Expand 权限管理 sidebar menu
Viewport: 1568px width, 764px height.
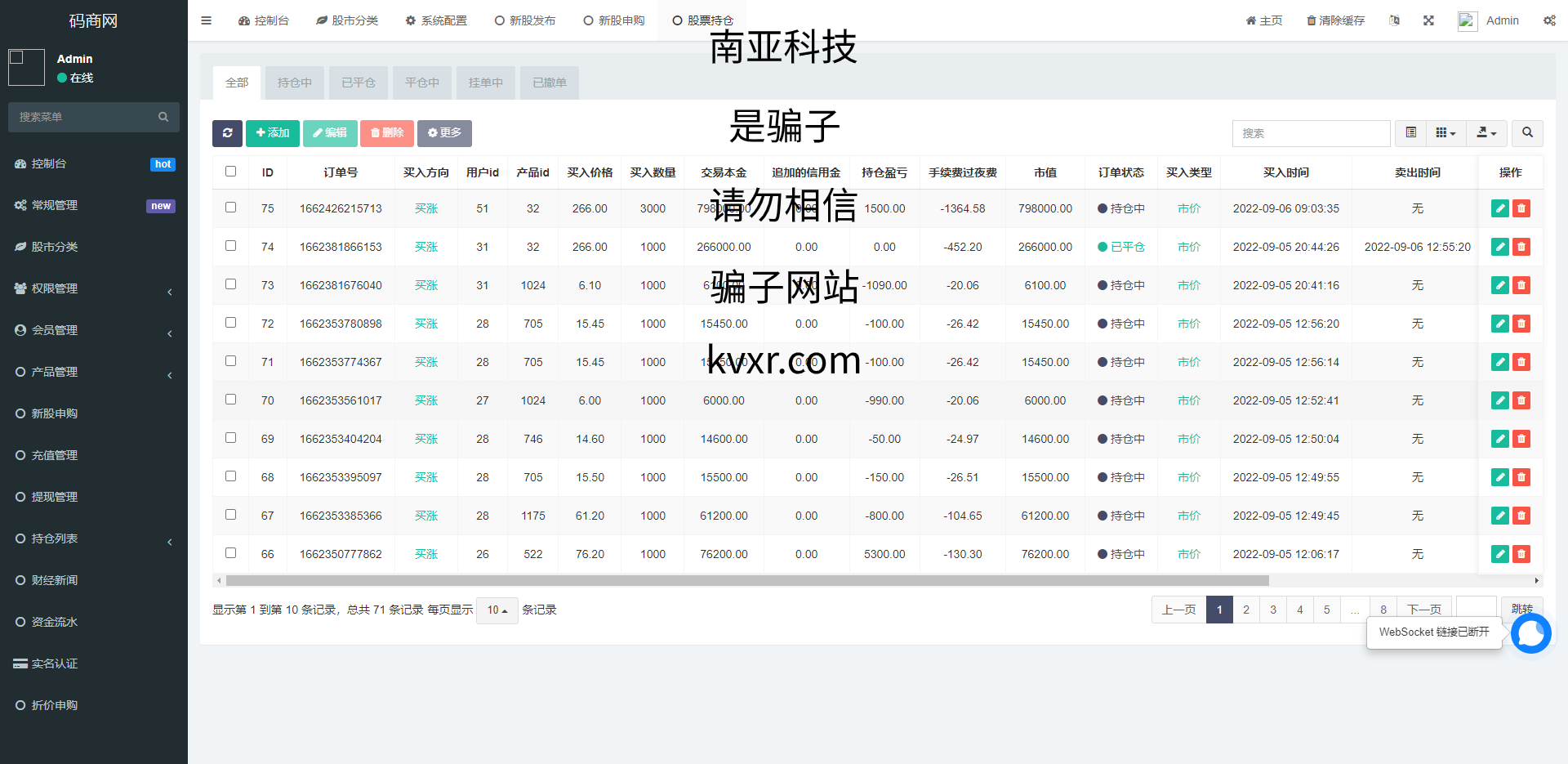click(94, 288)
